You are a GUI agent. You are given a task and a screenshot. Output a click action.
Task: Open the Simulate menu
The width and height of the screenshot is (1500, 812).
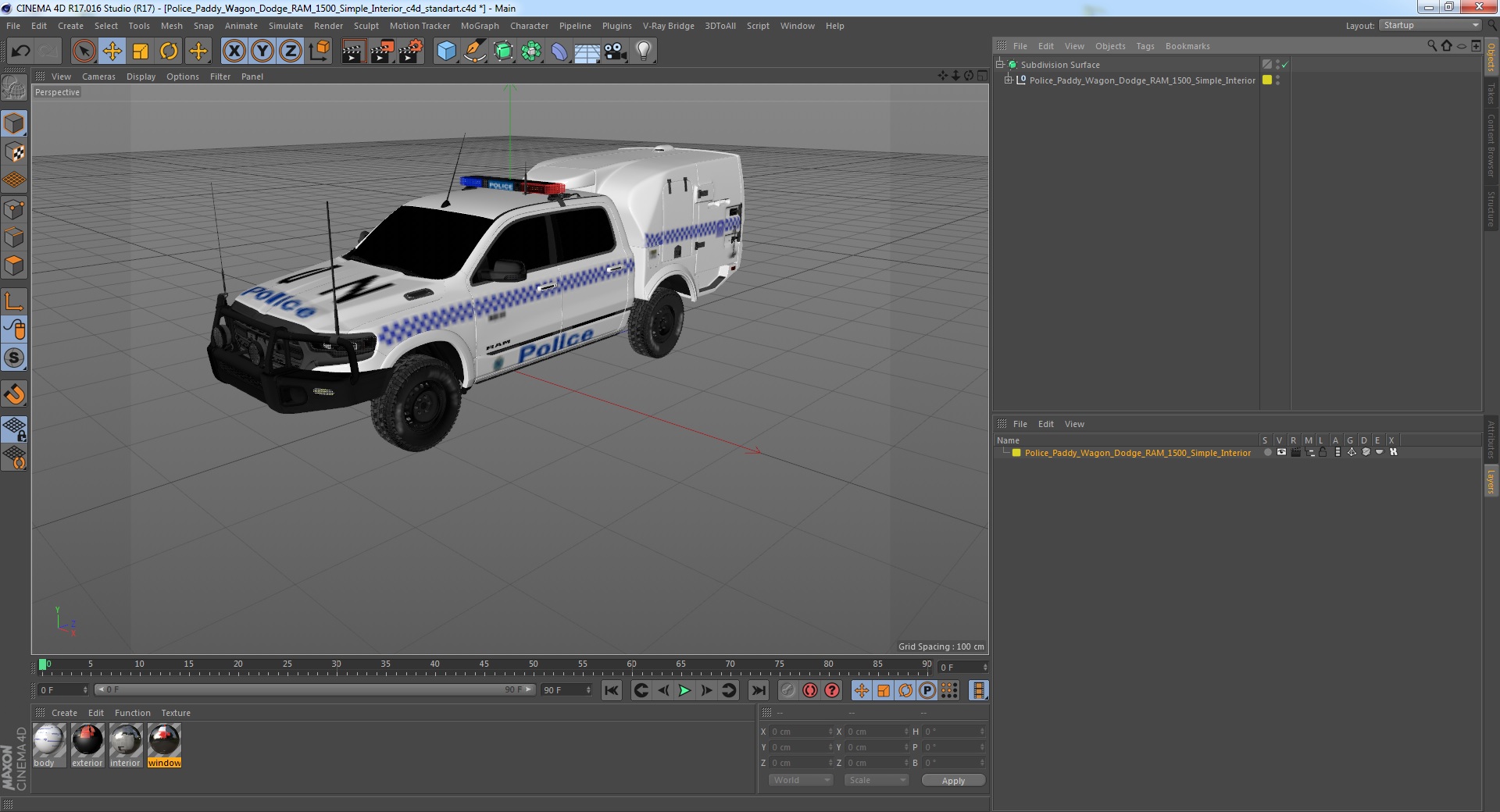(286, 26)
